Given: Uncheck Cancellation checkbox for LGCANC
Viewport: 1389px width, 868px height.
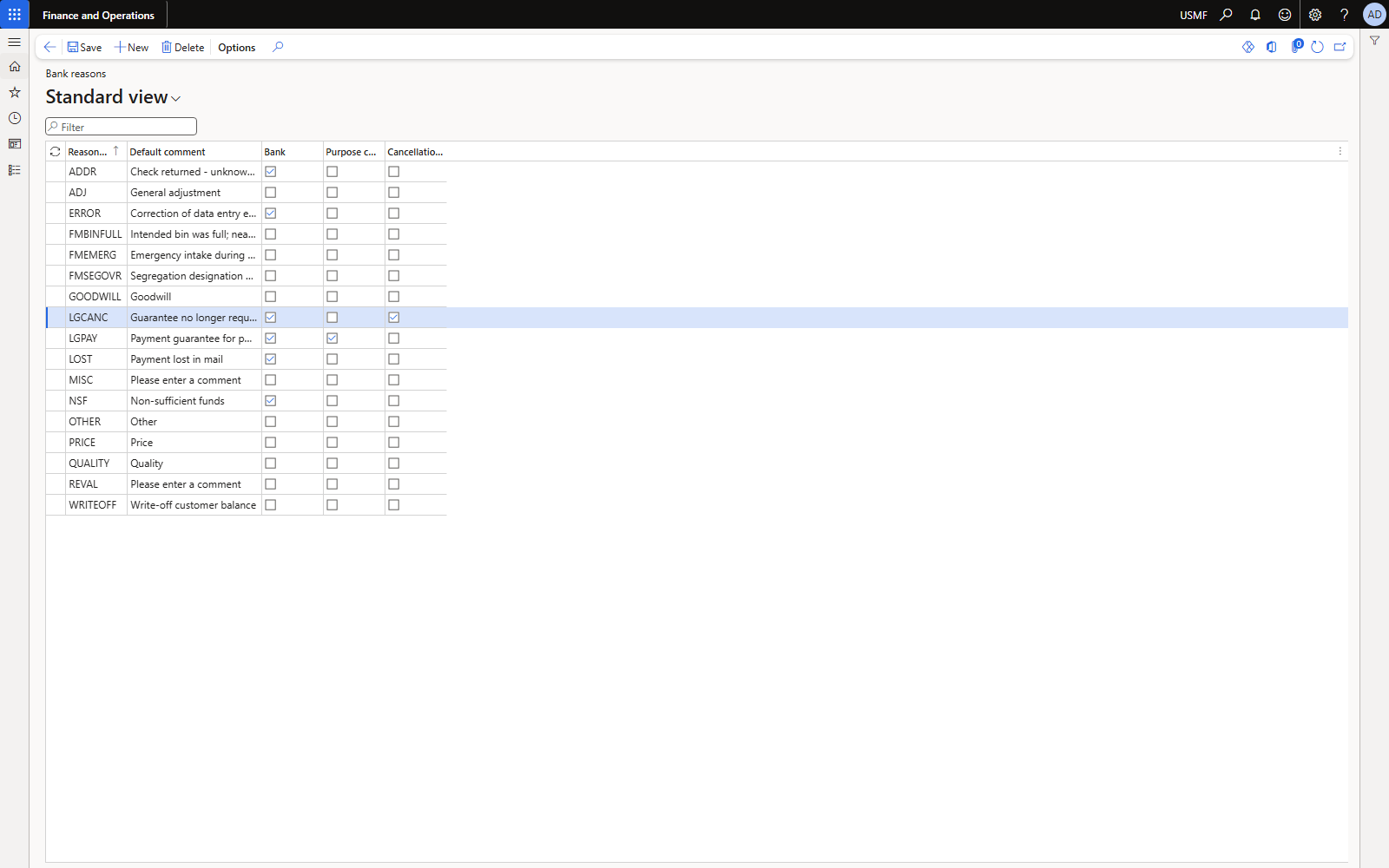Looking at the screenshot, I should pos(394,318).
